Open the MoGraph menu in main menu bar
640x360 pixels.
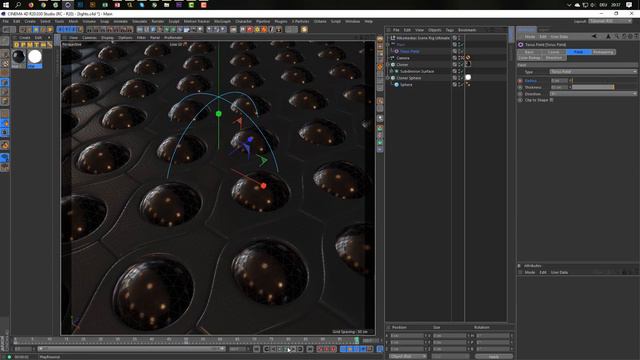click(x=222, y=21)
